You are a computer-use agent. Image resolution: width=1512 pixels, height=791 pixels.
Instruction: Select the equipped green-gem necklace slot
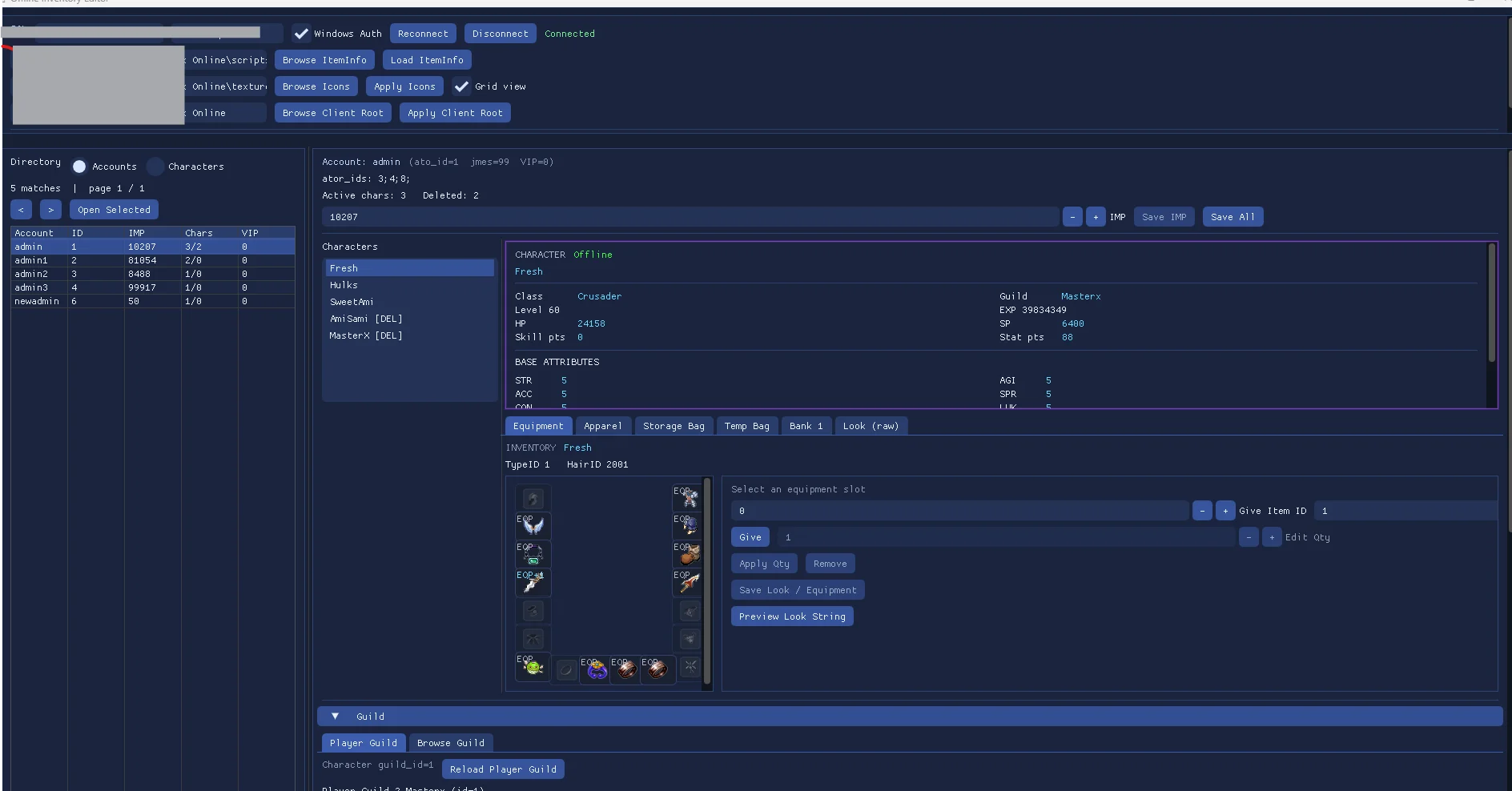point(533,554)
